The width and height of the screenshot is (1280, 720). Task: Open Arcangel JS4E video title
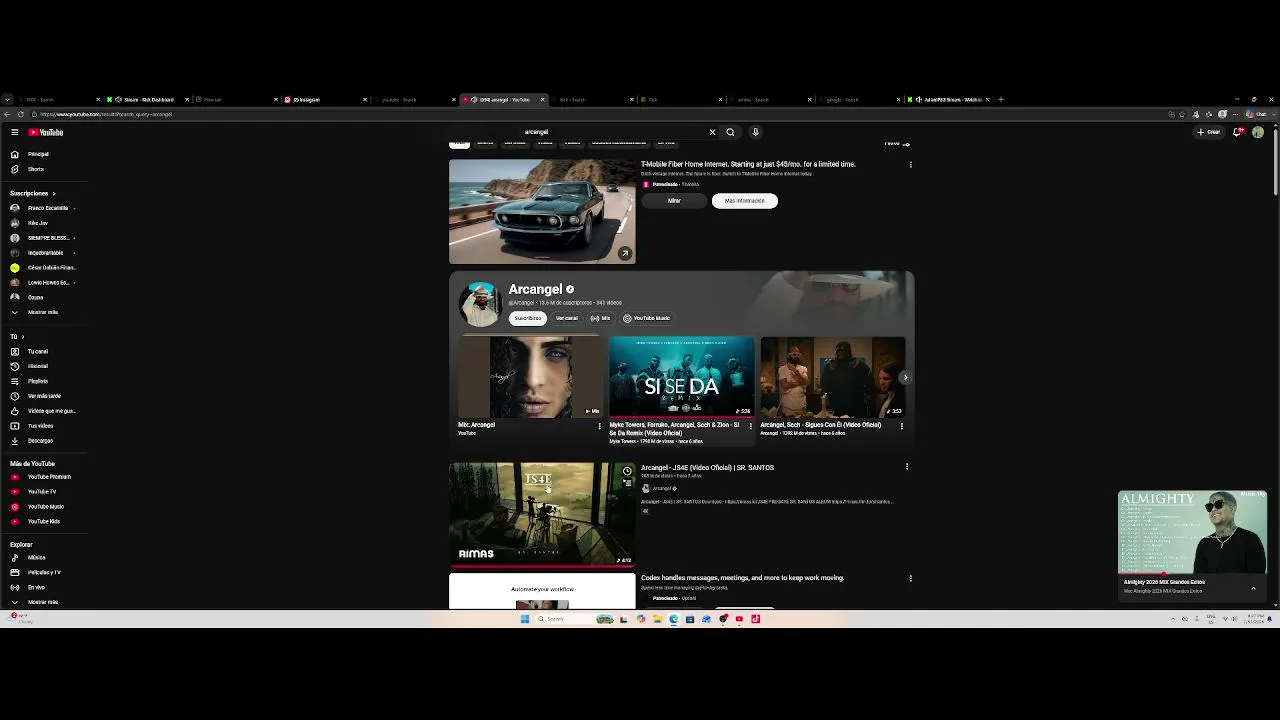(707, 467)
